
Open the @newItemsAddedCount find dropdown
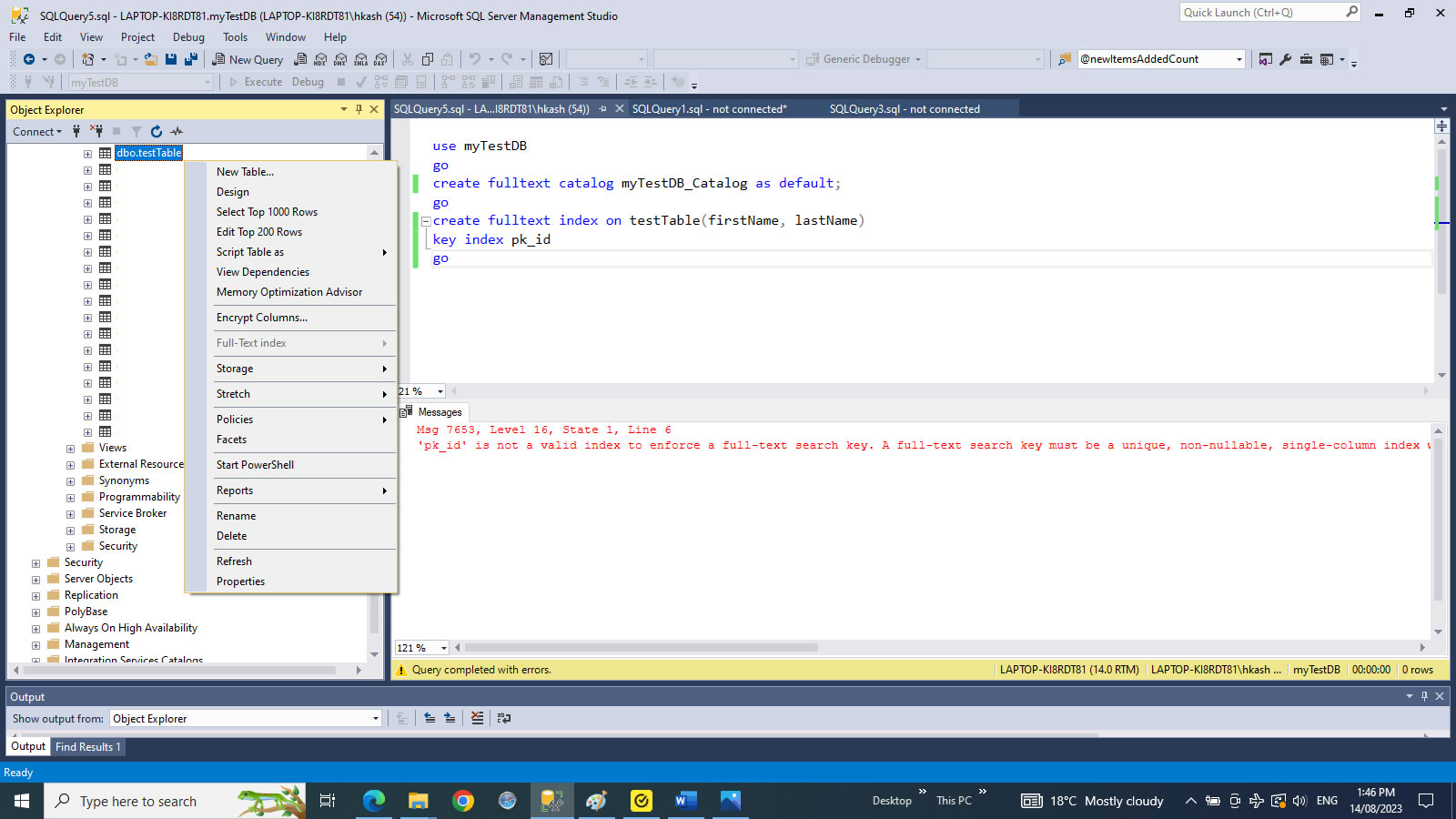pos(1239,59)
